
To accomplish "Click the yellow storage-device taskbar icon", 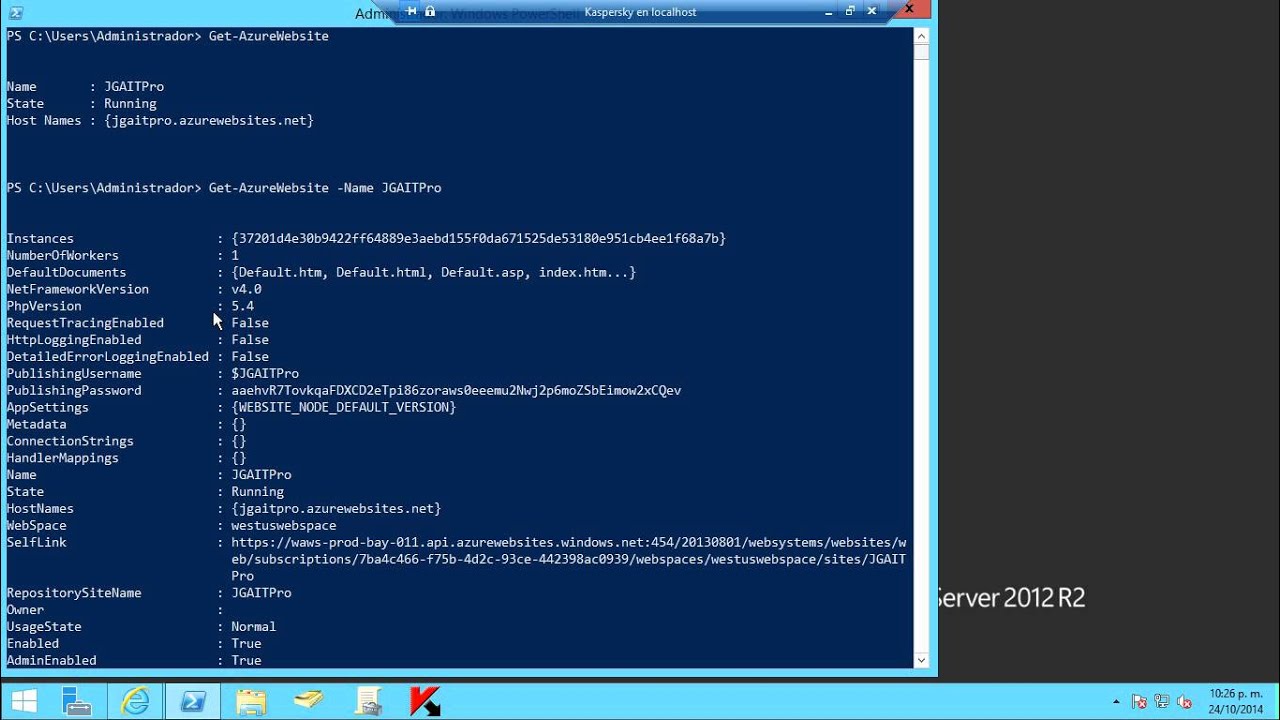I will coord(309,700).
